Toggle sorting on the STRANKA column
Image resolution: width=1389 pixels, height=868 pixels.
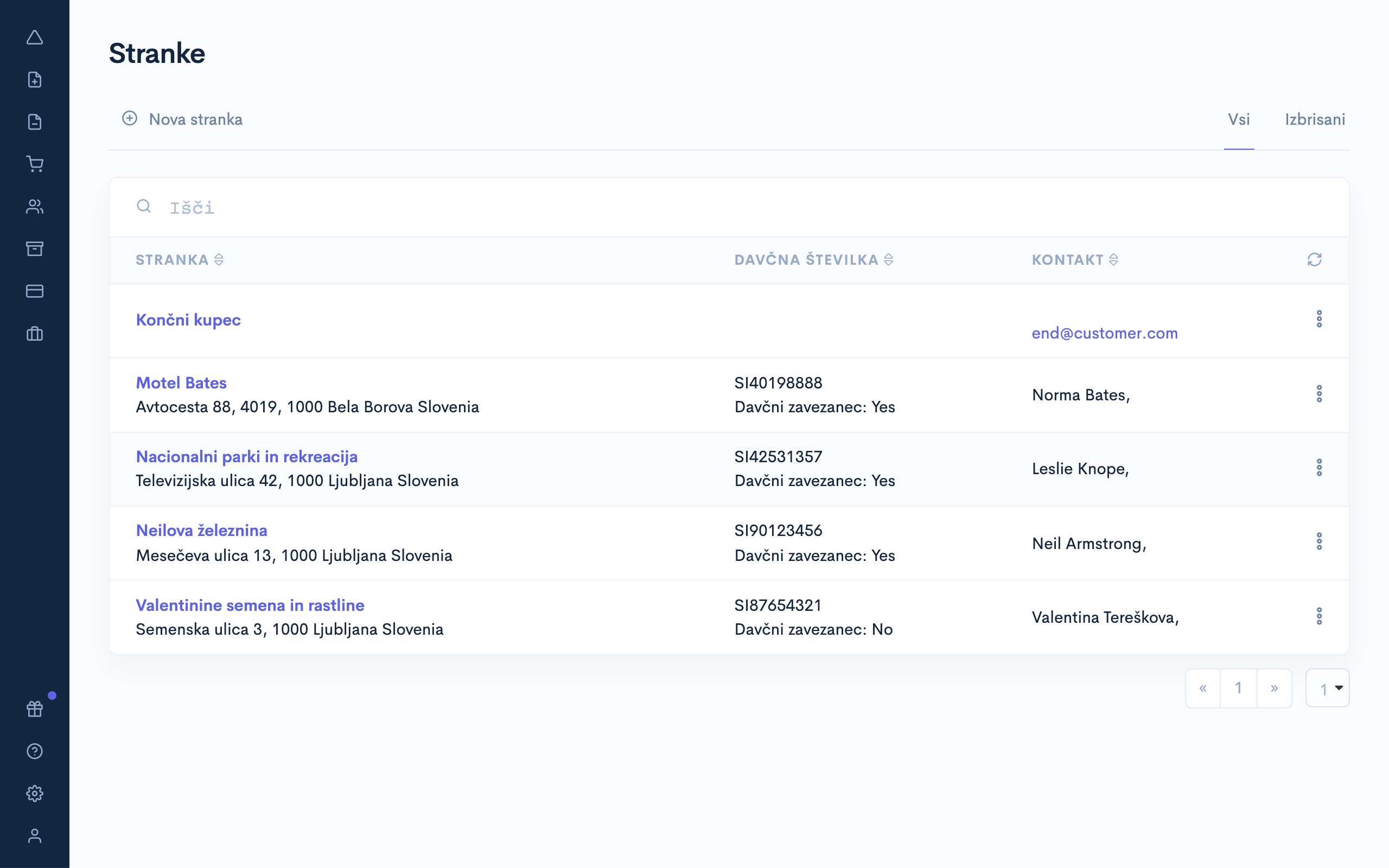pos(219,259)
